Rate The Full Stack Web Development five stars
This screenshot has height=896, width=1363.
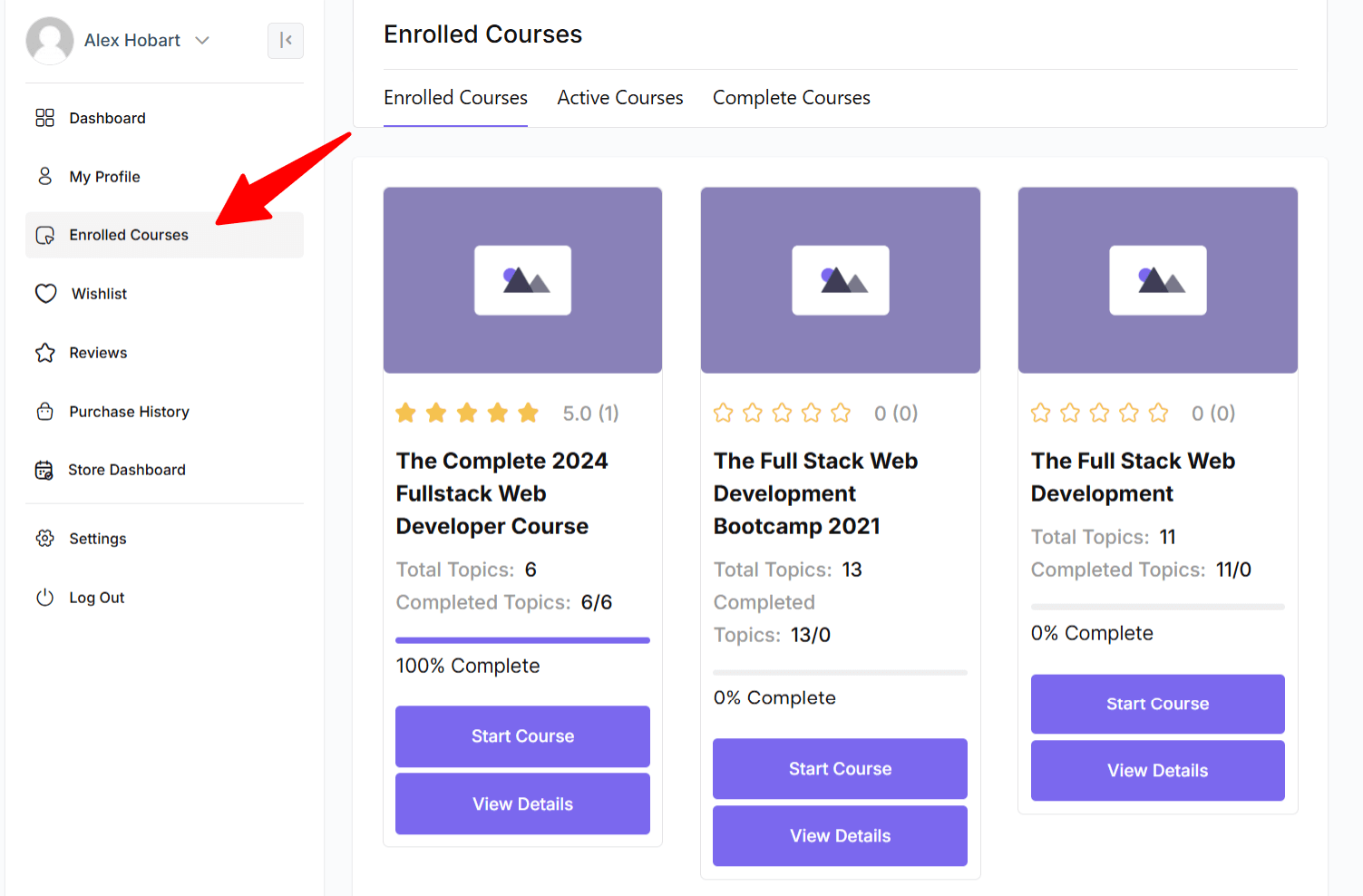click(1159, 413)
